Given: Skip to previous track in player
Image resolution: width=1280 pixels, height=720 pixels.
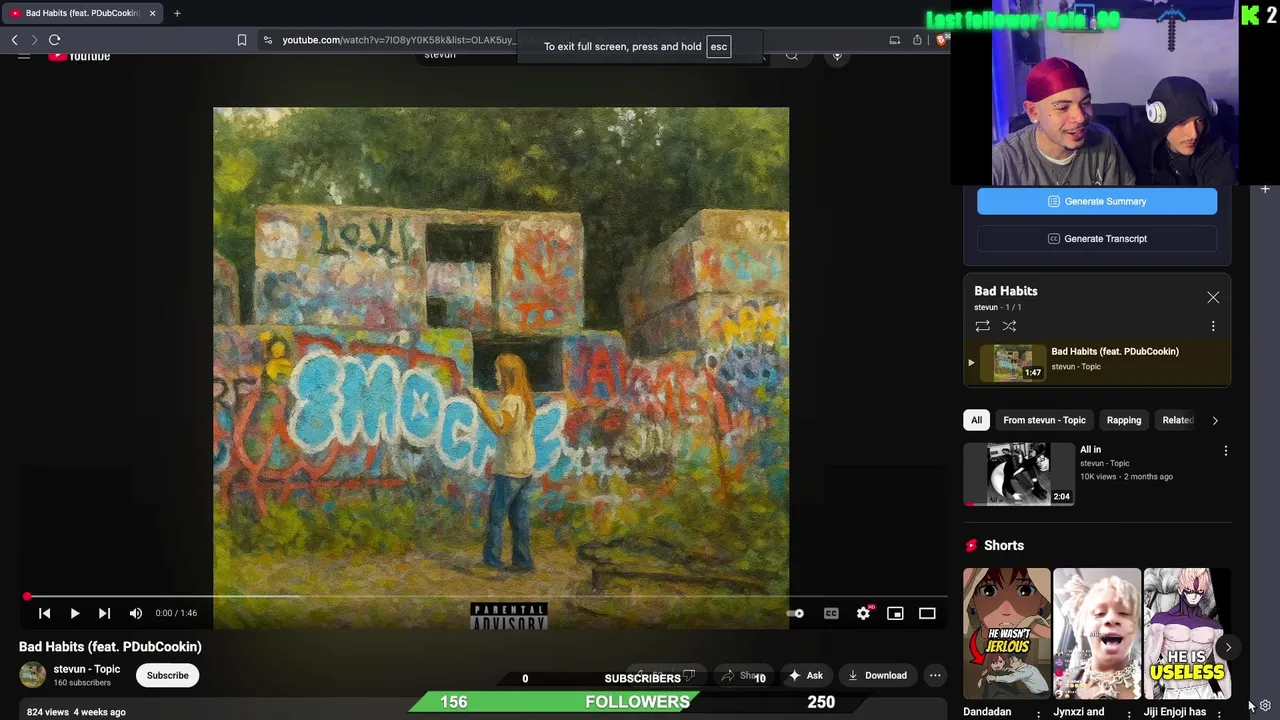Looking at the screenshot, I should (x=44, y=613).
